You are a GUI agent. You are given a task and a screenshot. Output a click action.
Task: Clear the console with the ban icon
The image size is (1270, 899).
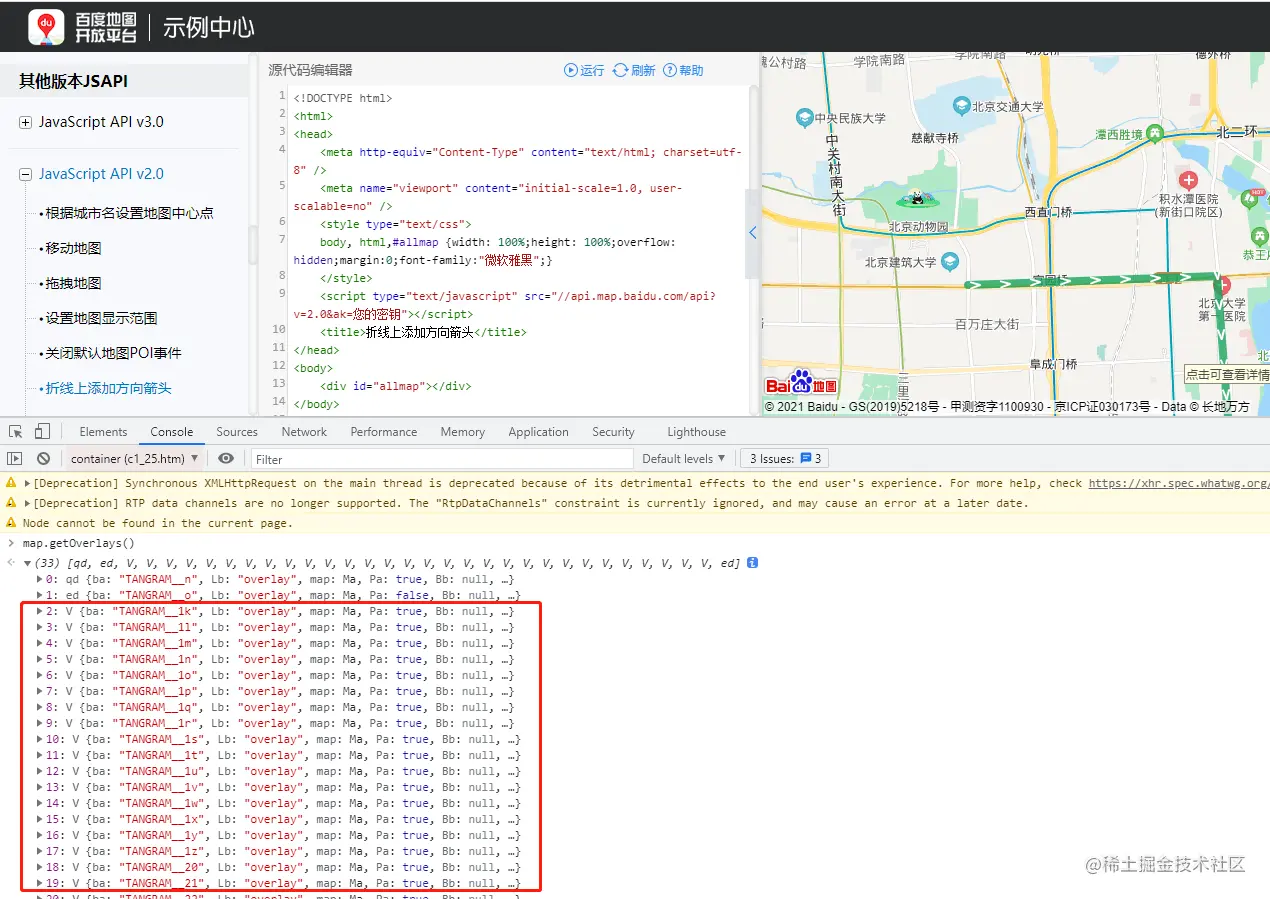point(43,459)
